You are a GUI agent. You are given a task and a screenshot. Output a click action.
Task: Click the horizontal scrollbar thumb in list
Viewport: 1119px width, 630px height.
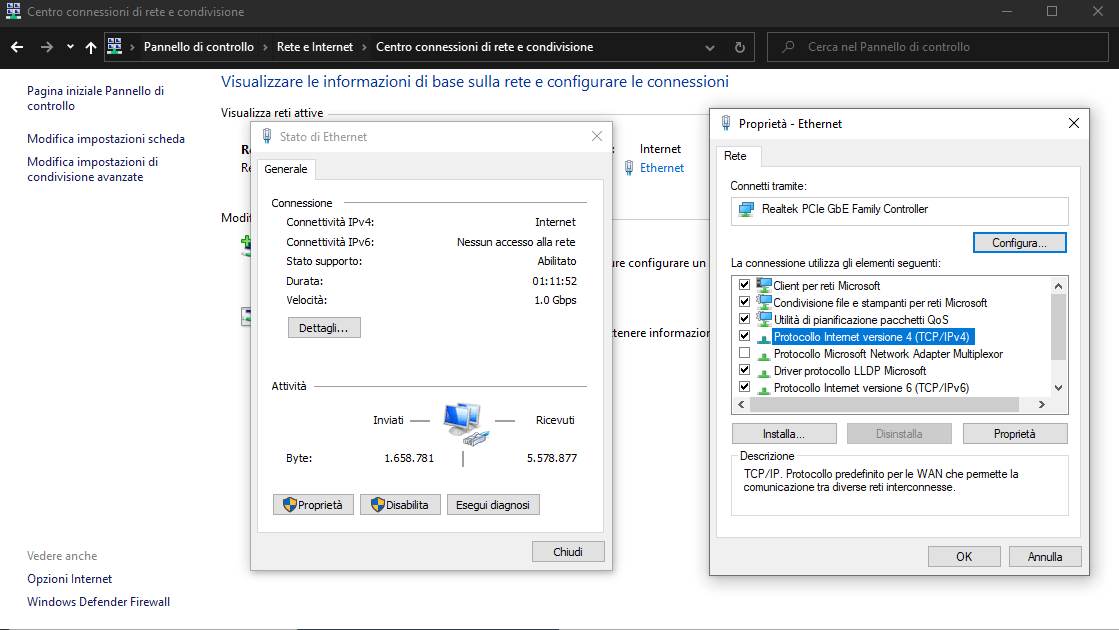tap(884, 405)
